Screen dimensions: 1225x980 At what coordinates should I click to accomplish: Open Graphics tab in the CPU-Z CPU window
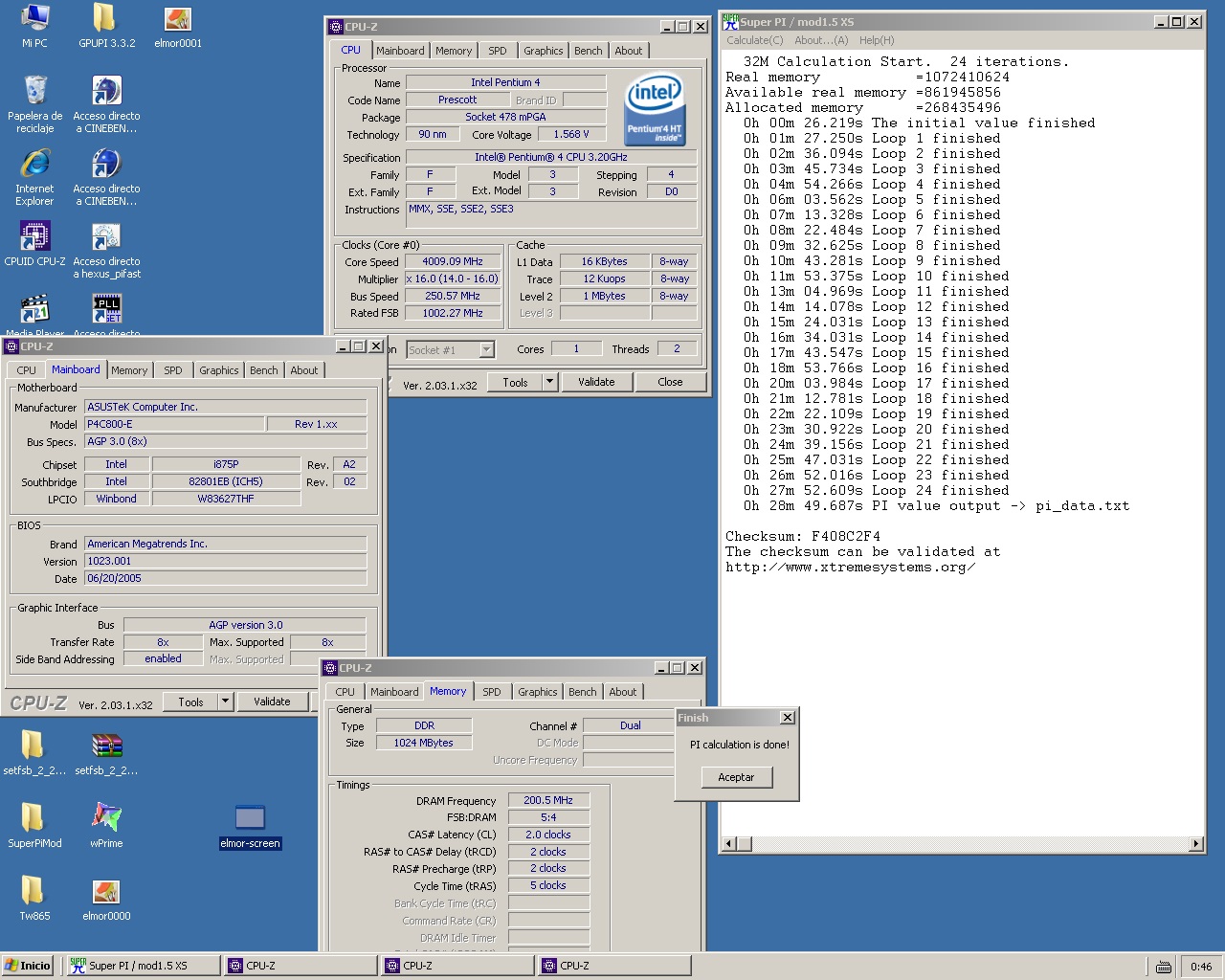544,51
